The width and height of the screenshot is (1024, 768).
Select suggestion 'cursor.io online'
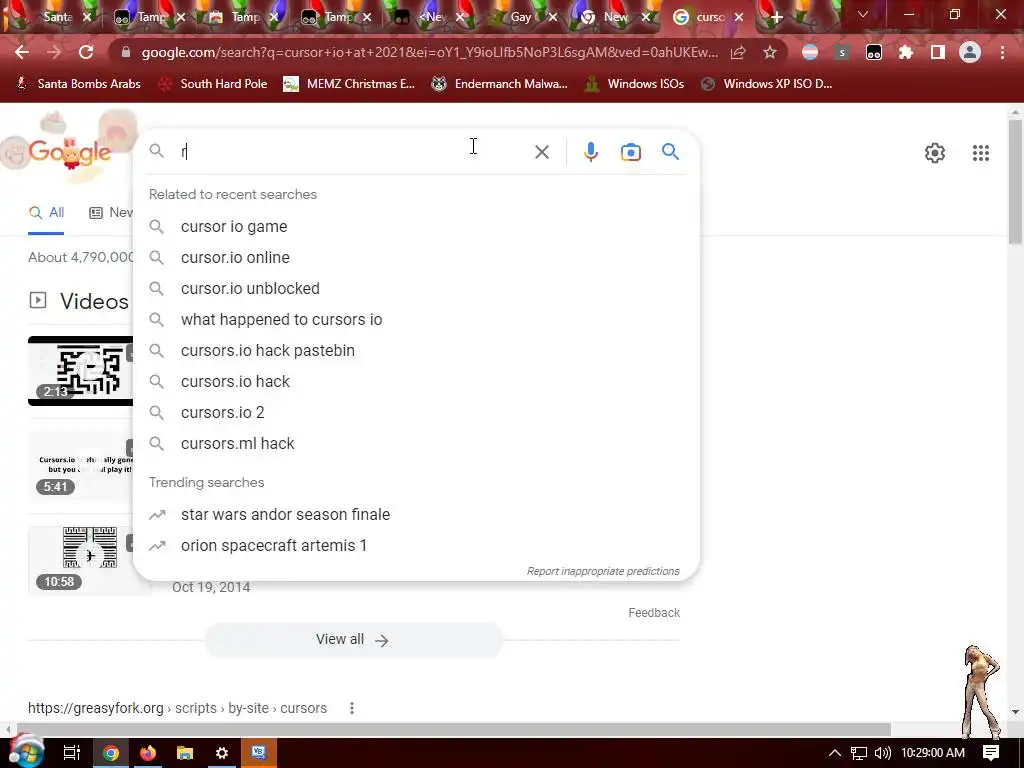point(416,257)
